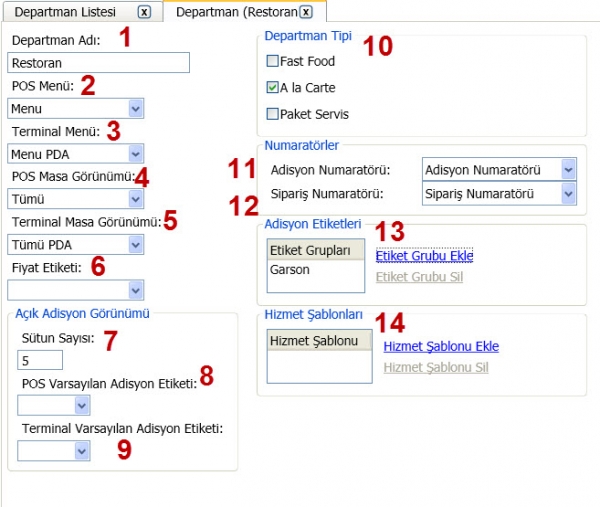Enable the Fast Food checkbox
The width and height of the screenshot is (600, 507).
(272, 61)
